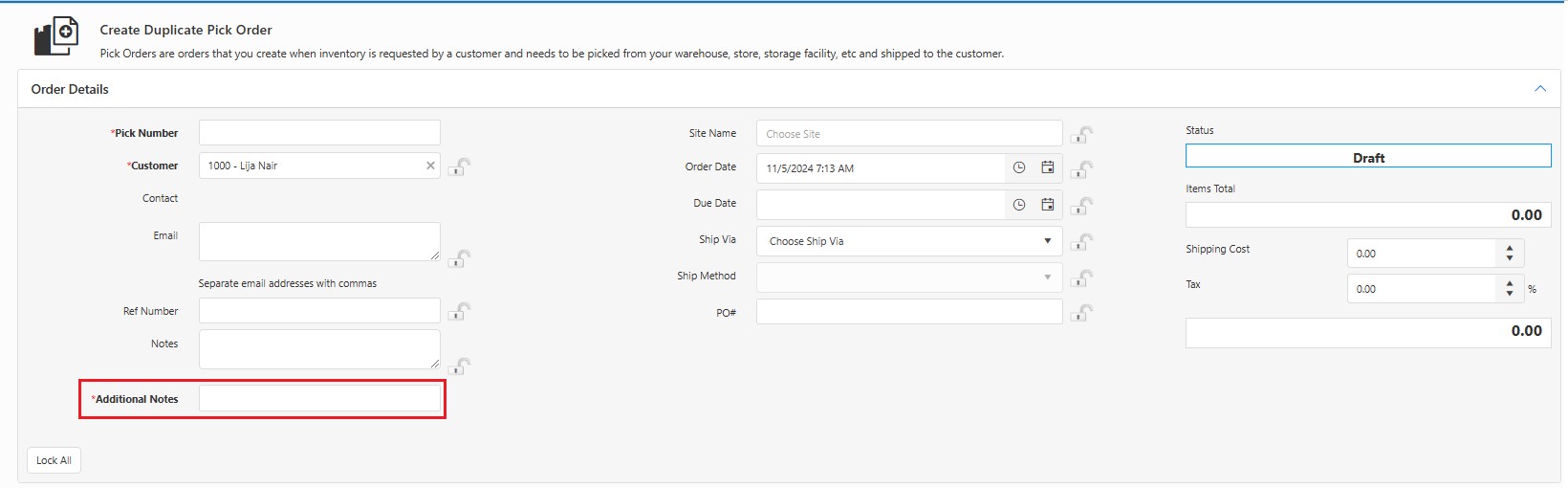1568x488 pixels.
Task: Open the Order Date time picker
Action: [x=1019, y=167]
